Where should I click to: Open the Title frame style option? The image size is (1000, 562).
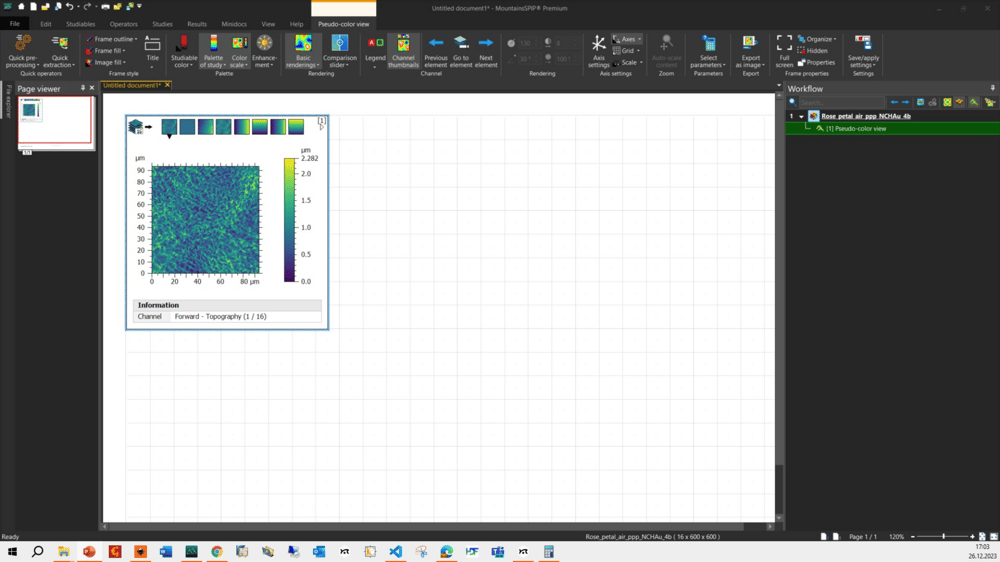pos(152,51)
